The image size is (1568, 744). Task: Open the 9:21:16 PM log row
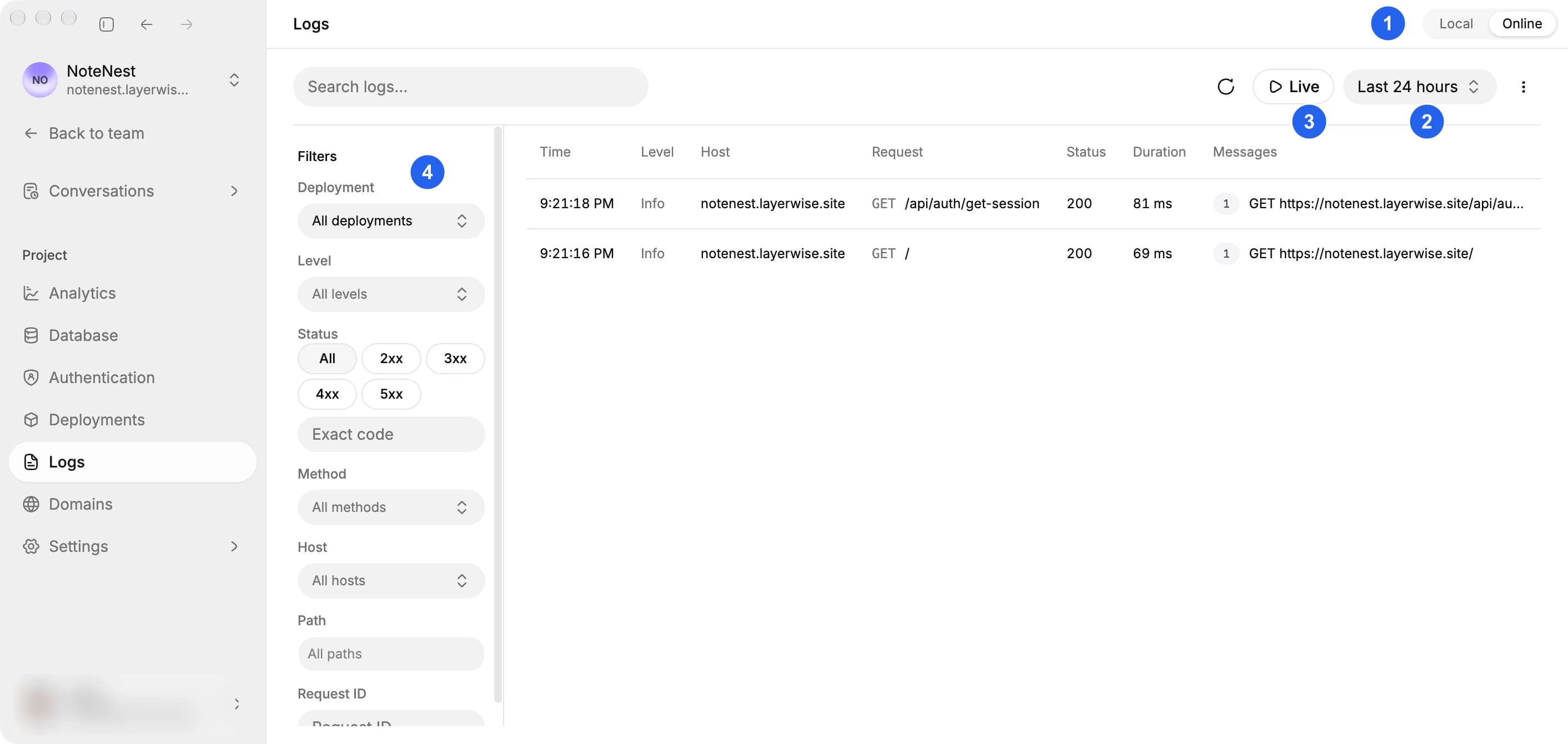tap(1033, 253)
